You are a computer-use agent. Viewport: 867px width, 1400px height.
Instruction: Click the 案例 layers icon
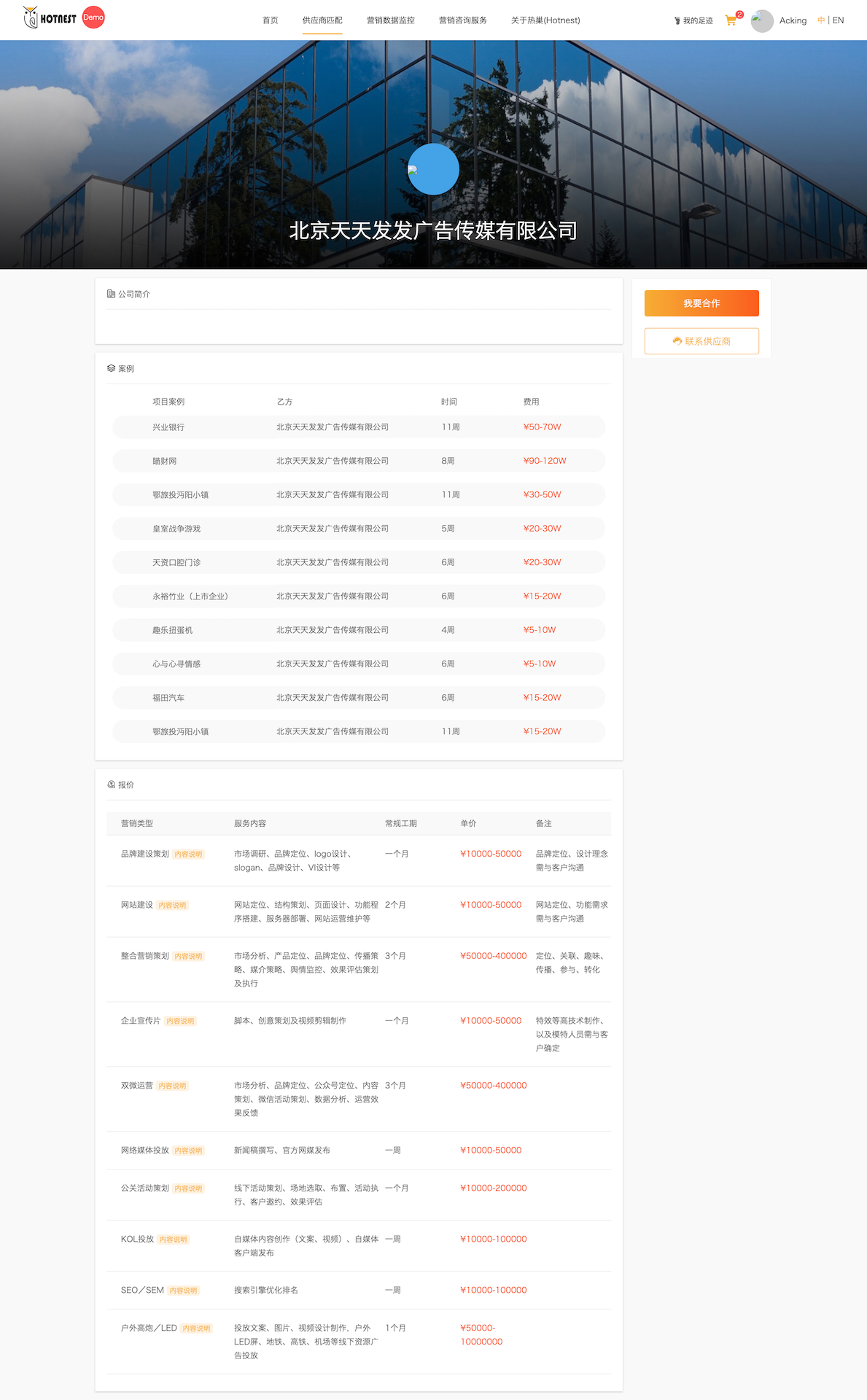click(x=111, y=368)
